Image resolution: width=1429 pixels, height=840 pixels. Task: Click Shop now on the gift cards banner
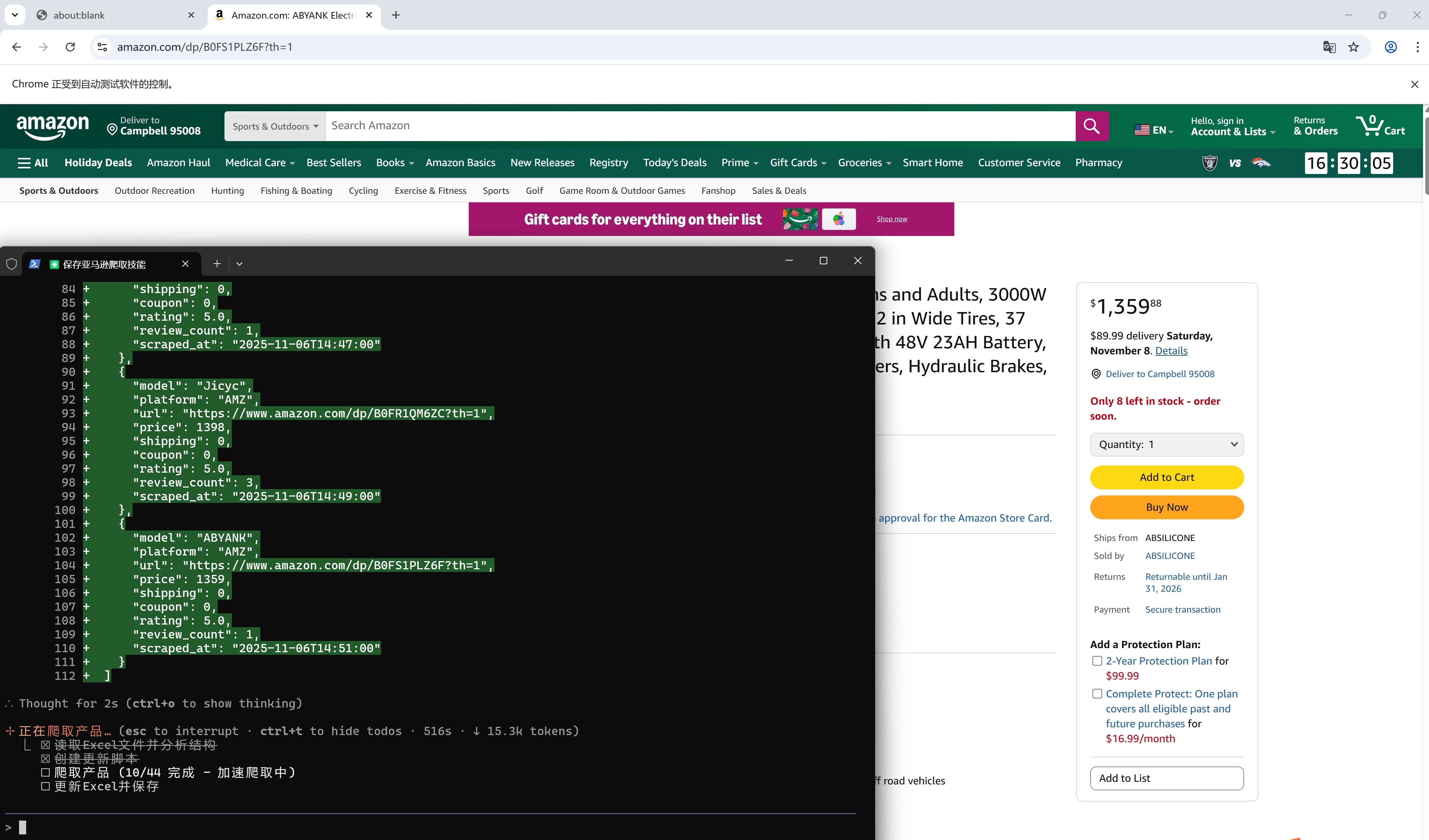pyautogui.click(x=892, y=220)
